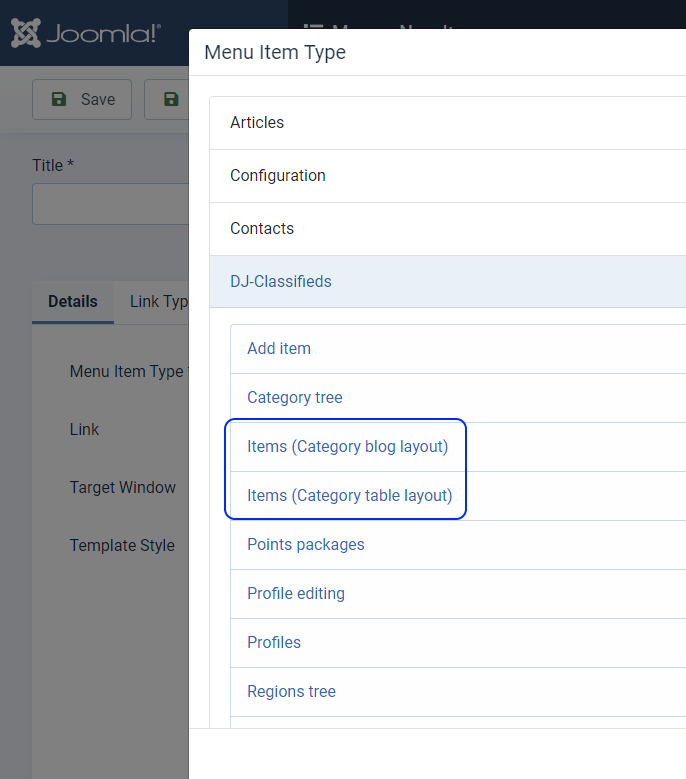686x779 pixels.
Task: Expand the Contacts menu type group
Action: [x=448, y=229]
